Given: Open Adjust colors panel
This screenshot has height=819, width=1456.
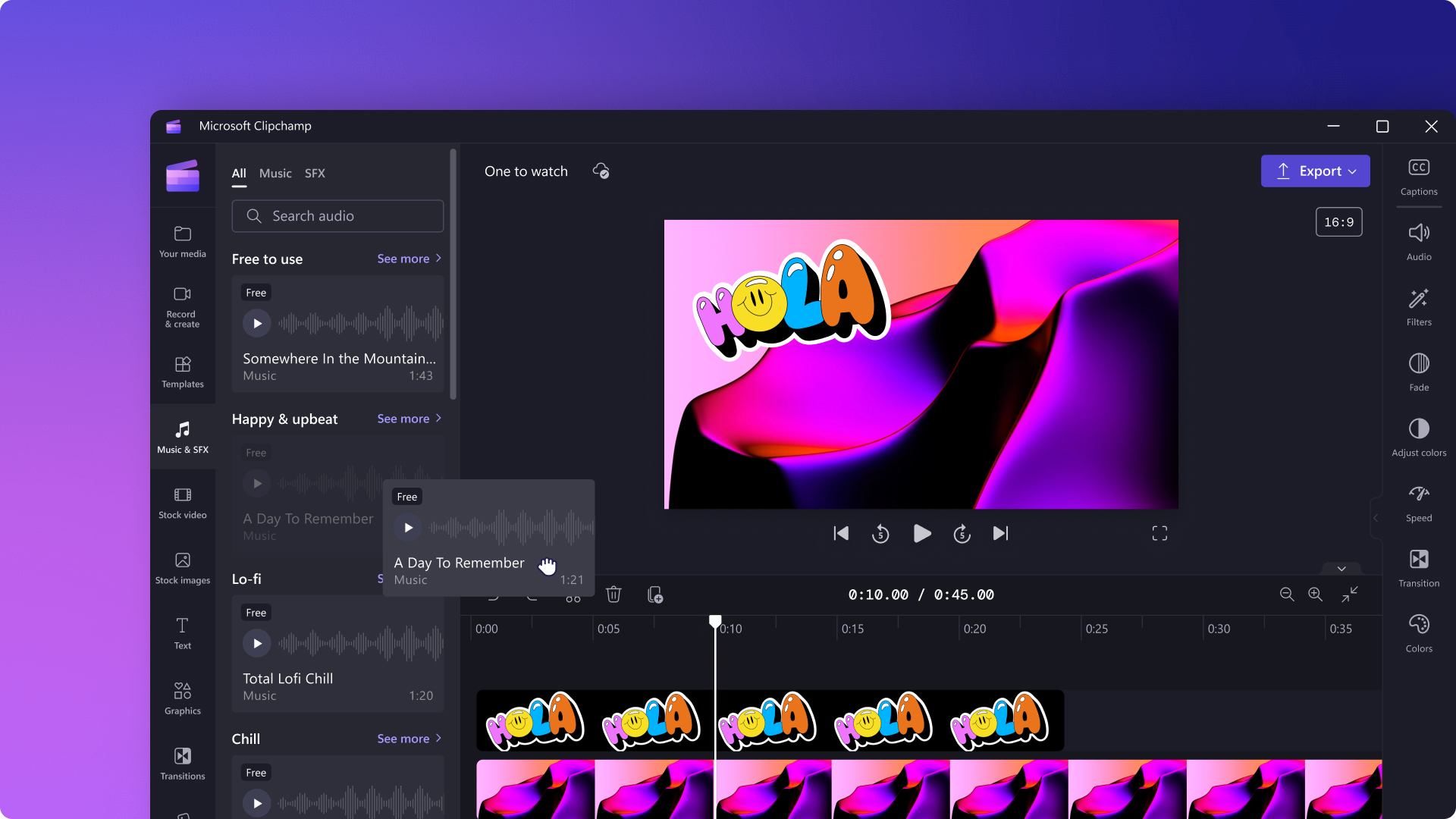Looking at the screenshot, I should tap(1417, 438).
